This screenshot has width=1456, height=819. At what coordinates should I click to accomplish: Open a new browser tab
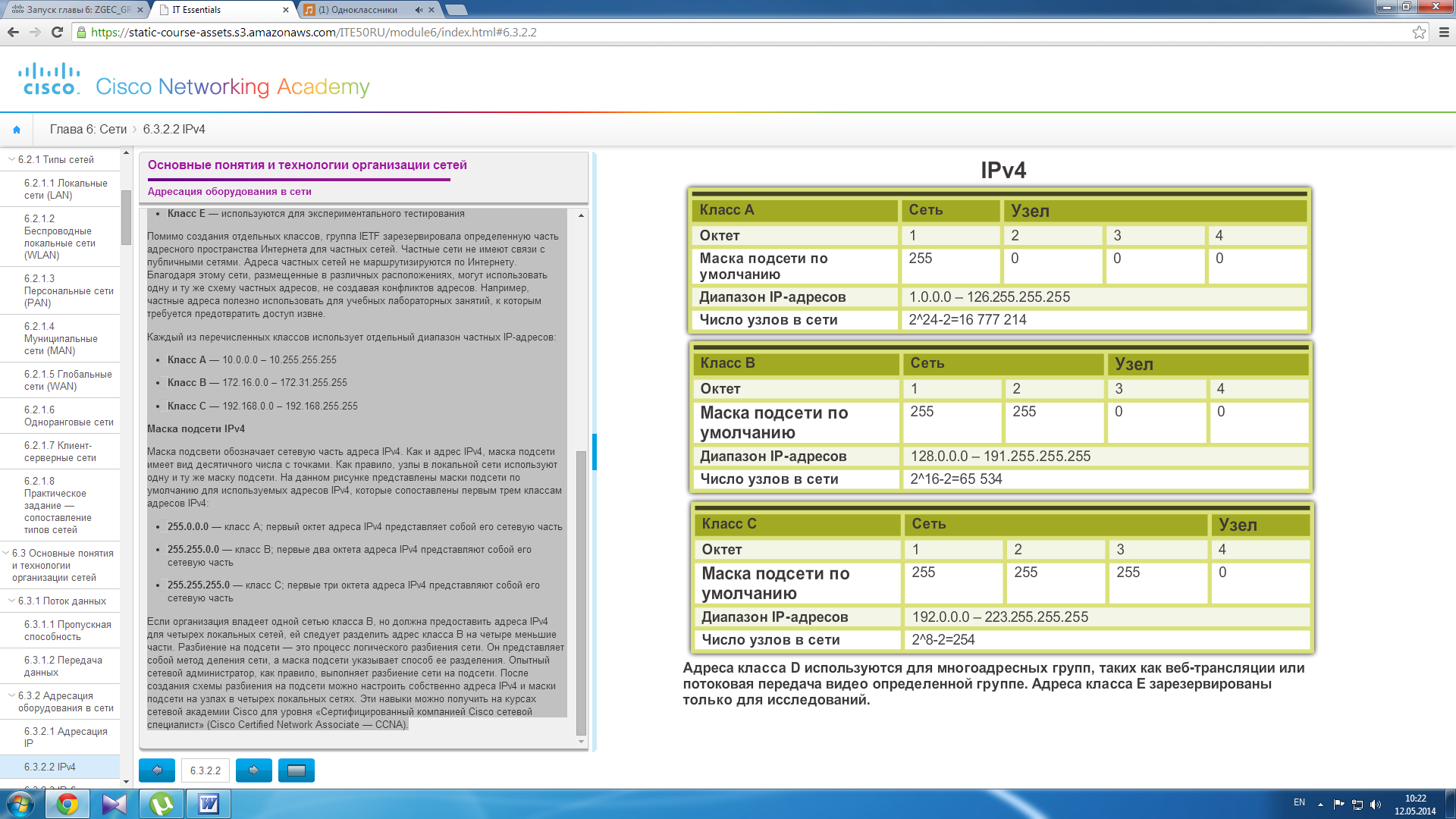click(456, 10)
